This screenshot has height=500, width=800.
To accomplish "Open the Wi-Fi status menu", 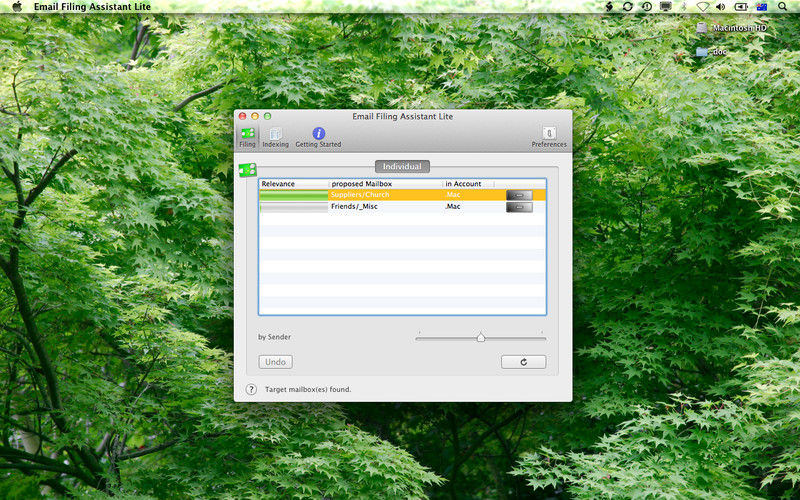I will [703, 7].
